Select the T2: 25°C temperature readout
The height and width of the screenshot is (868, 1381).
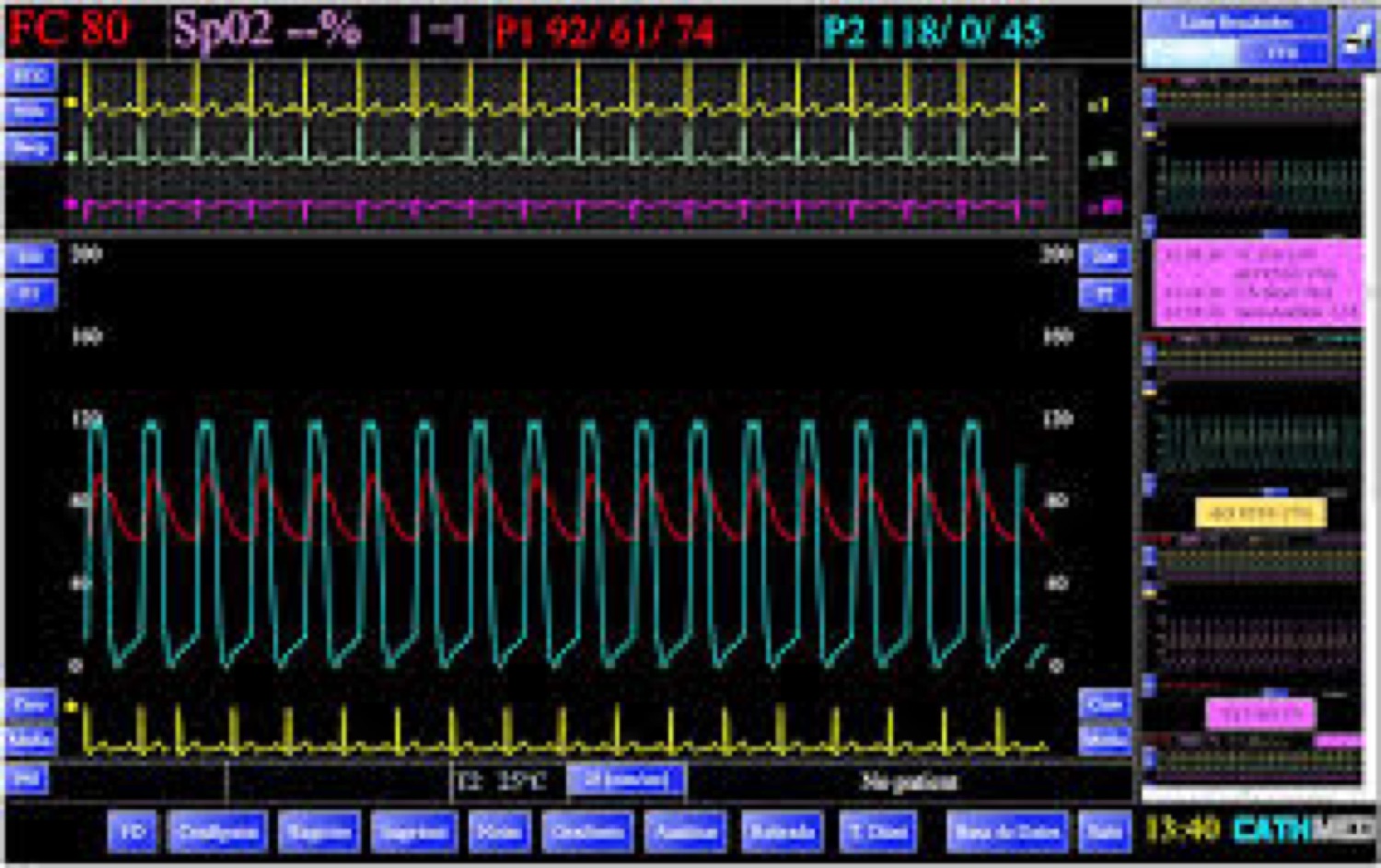(503, 781)
